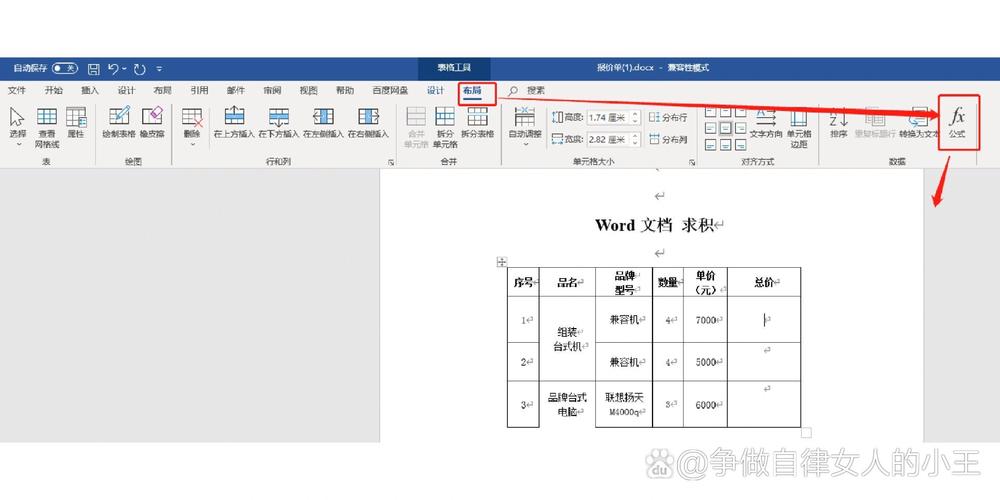Image resolution: width=1000 pixels, height=500 pixels.
Task: Open Rows and Columns (行和列) dialog launcher
Action: pos(391,163)
